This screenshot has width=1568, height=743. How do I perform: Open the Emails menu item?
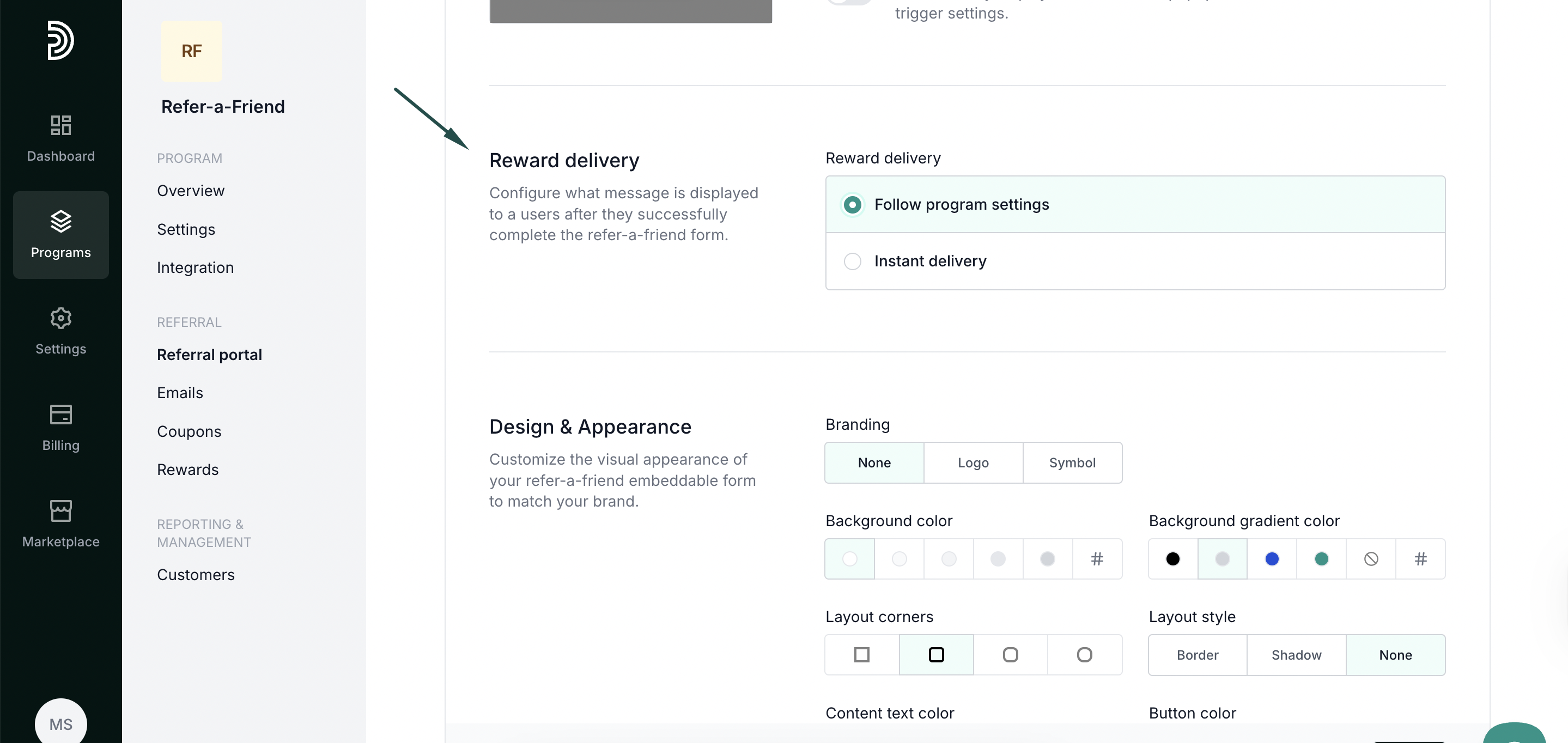click(x=180, y=393)
